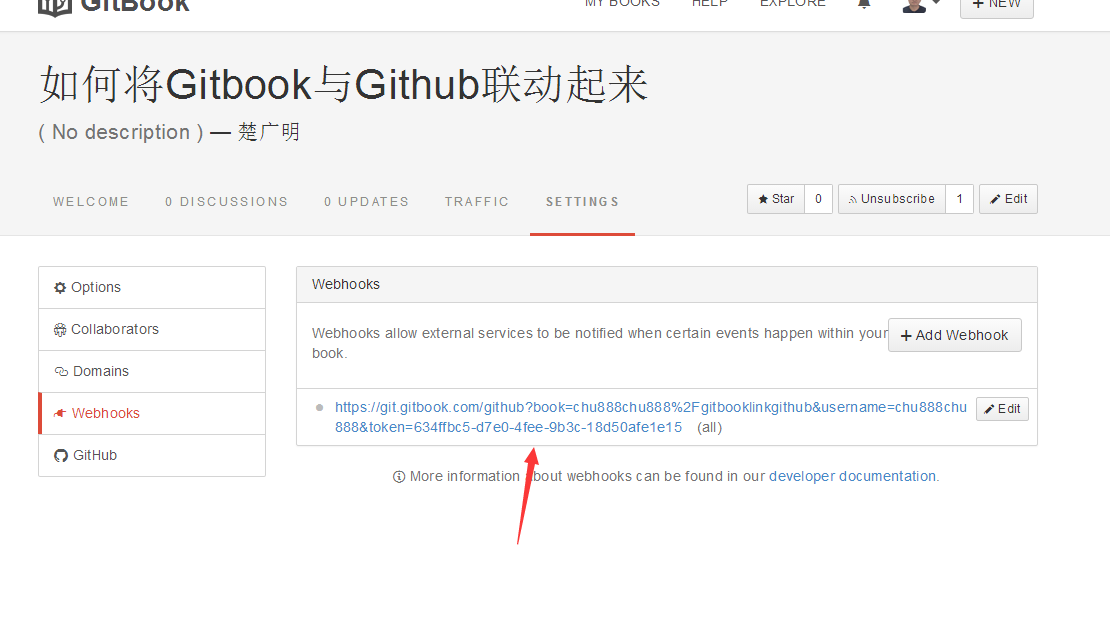
Task: Click the webhook status dot
Action: 319,407
